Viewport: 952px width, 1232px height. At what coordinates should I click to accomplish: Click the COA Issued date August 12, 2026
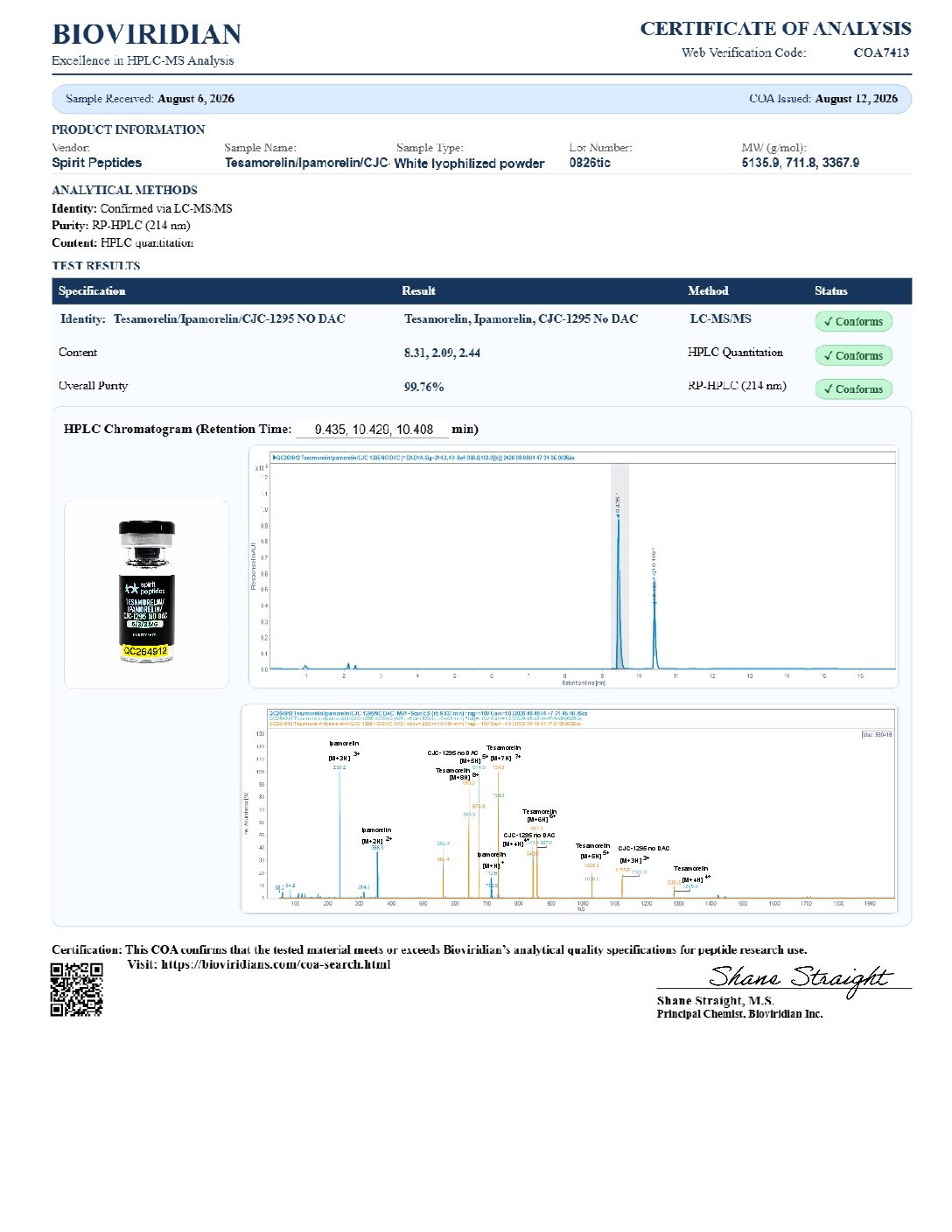(x=856, y=99)
